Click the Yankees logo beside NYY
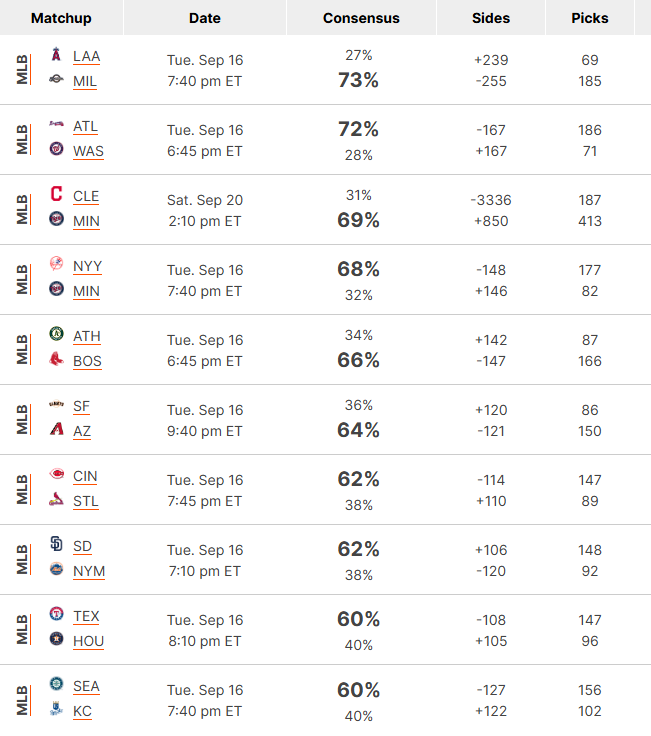The width and height of the screenshot is (651, 736). coord(56,263)
